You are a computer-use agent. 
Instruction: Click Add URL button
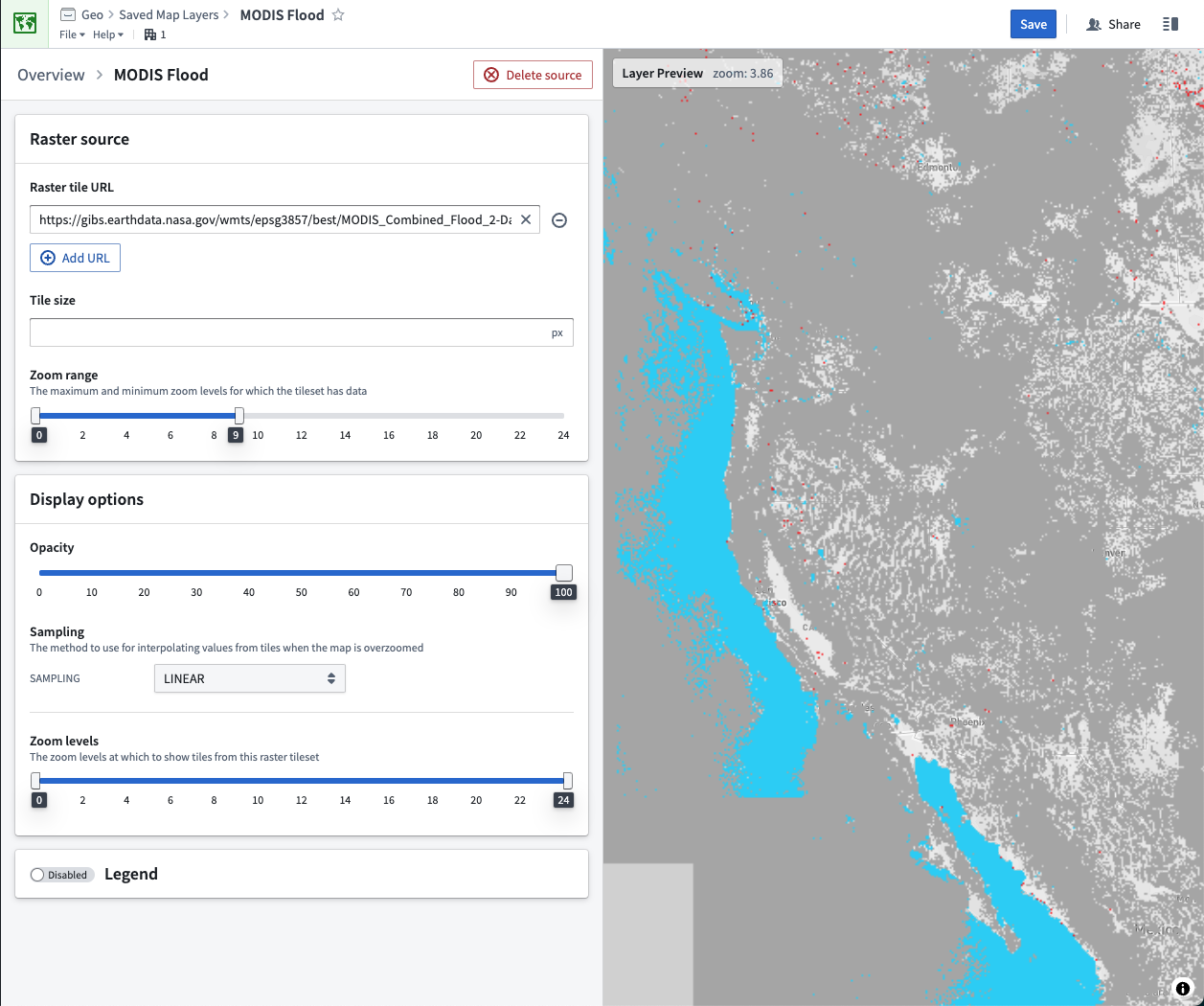[75, 258]
